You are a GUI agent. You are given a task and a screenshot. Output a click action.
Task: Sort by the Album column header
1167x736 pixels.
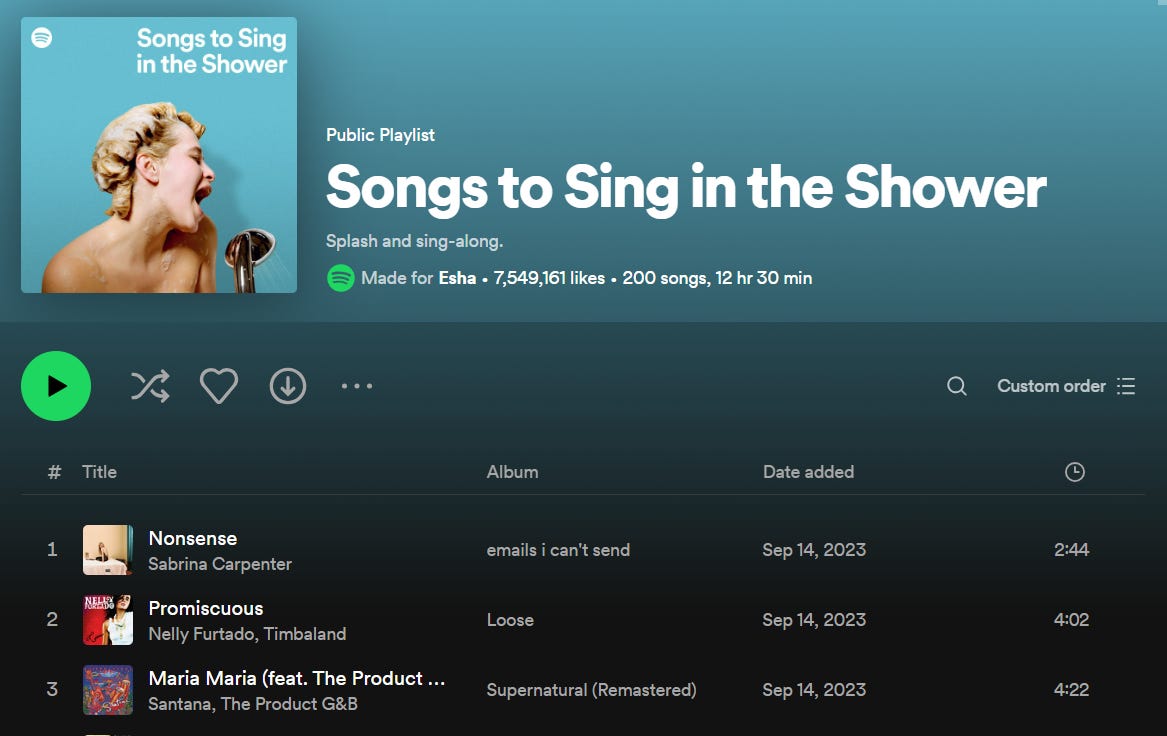point(512,471)
